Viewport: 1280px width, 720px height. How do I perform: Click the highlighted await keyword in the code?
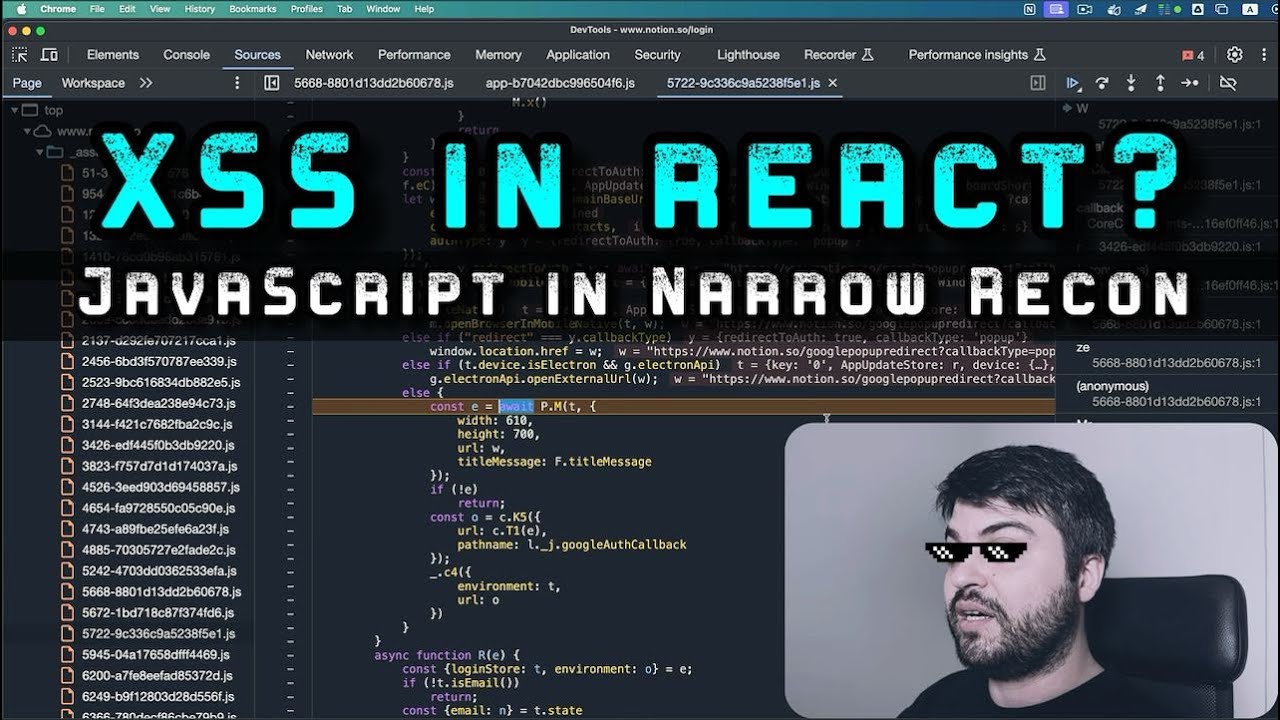click(516, 407)
